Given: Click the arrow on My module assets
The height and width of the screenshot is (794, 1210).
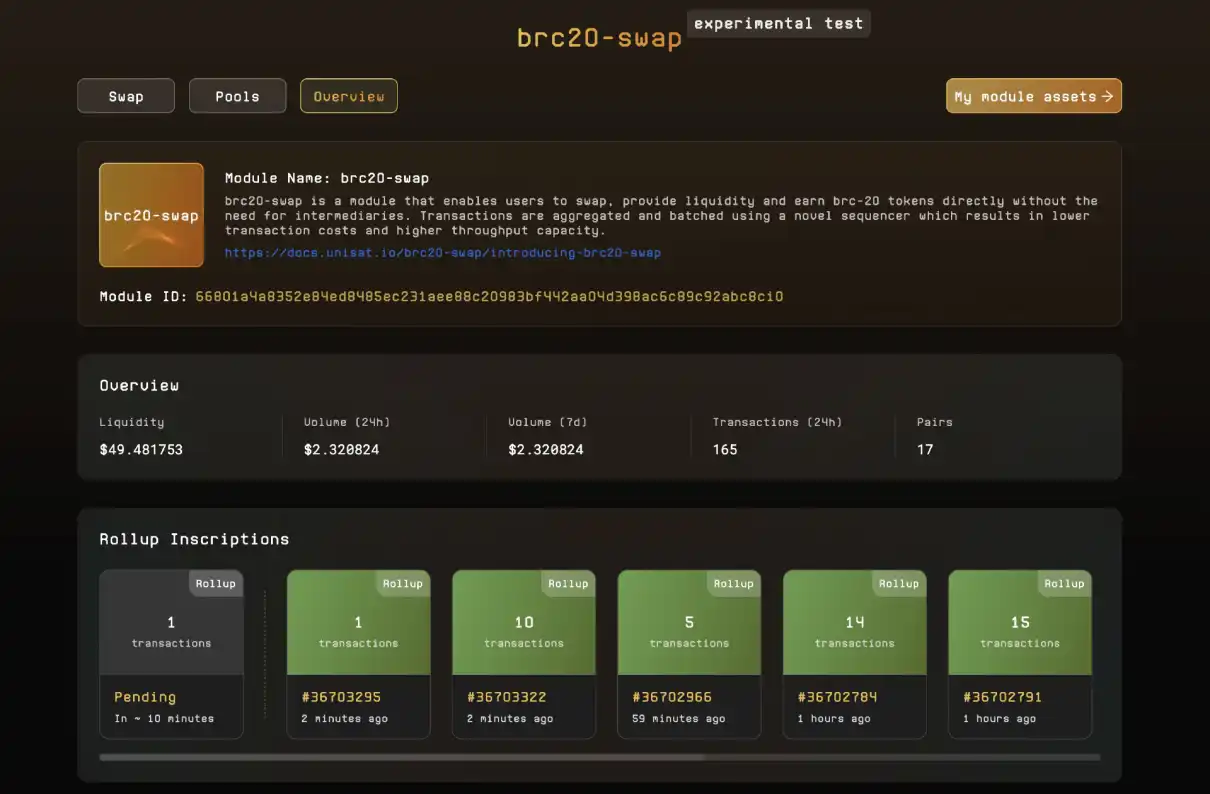Looking at the screenshot, I should pos(1107,96).
